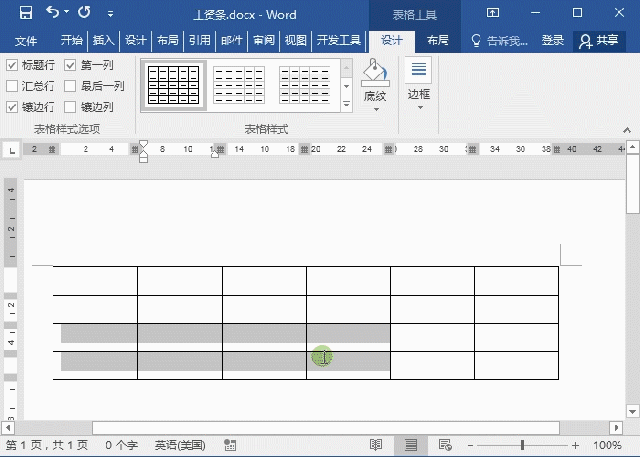The image size is (640, 457).
Task: Click the vertical scrollbar down arrow
Action: coord(632,411)
